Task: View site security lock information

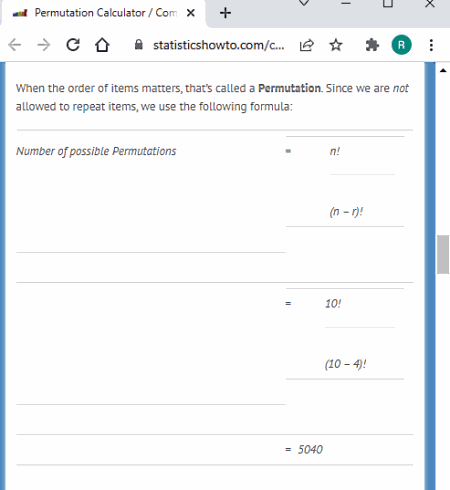Action: [x=139, y=45]
